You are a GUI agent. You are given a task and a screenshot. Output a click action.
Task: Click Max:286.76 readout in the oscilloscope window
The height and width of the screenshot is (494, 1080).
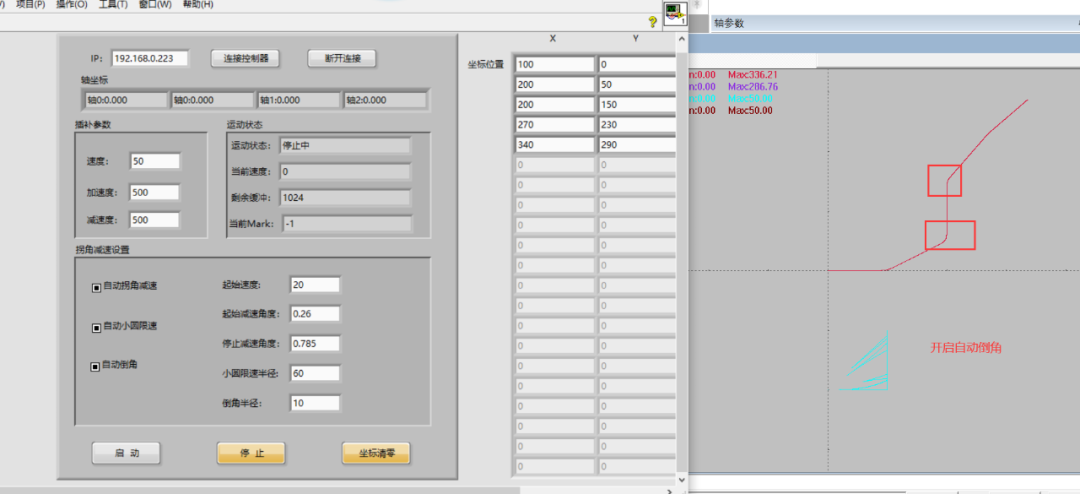coord(753,87)
